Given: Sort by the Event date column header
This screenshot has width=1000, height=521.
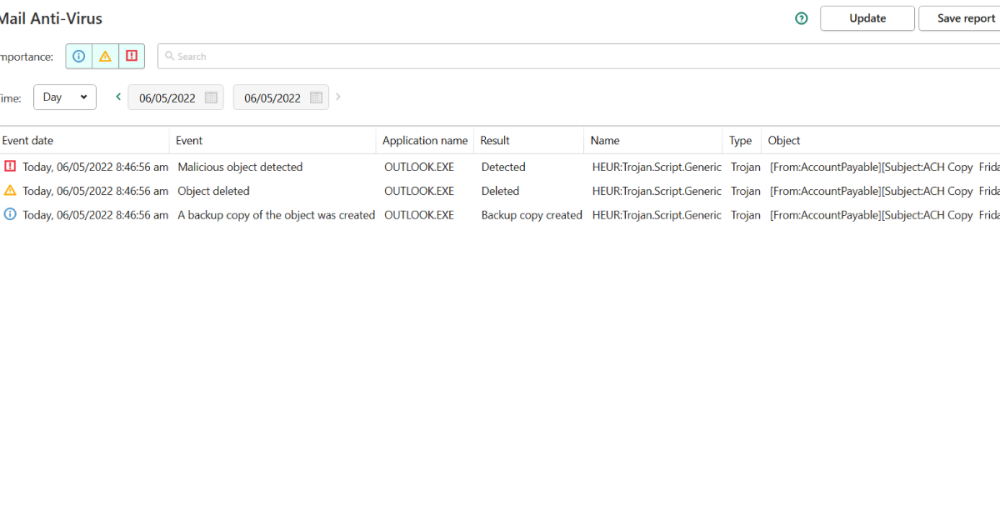Looking at the screenshot, I should [27, 140].
